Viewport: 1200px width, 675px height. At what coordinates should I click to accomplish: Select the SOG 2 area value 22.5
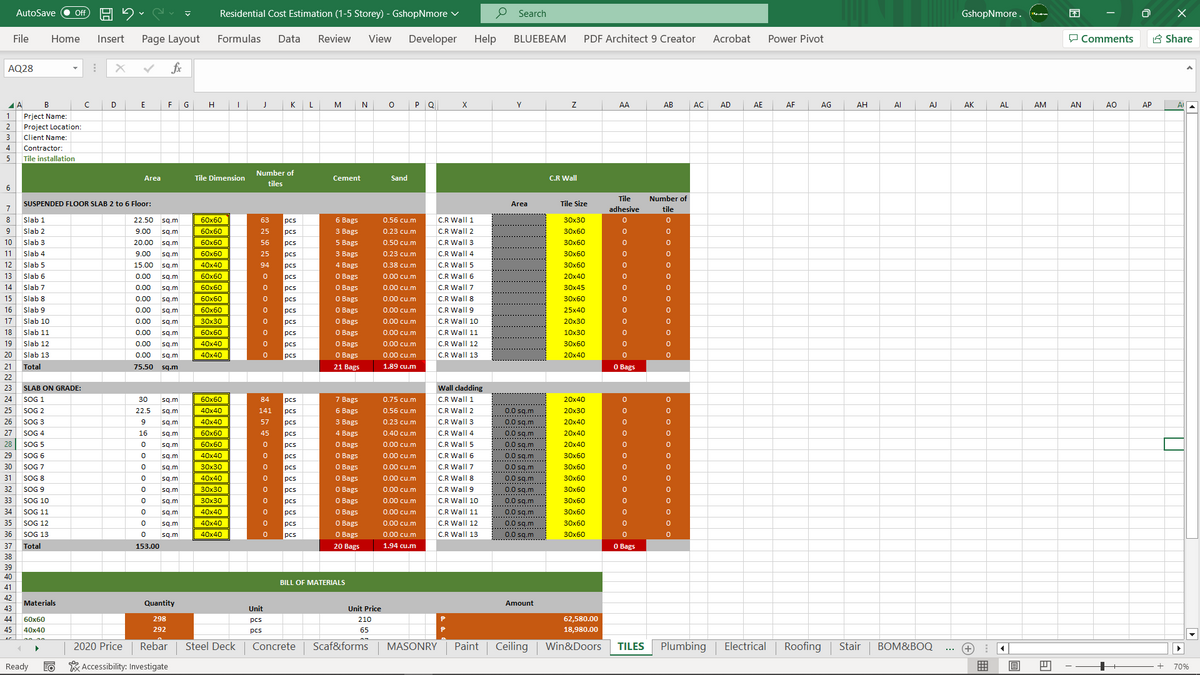point(143,411)
